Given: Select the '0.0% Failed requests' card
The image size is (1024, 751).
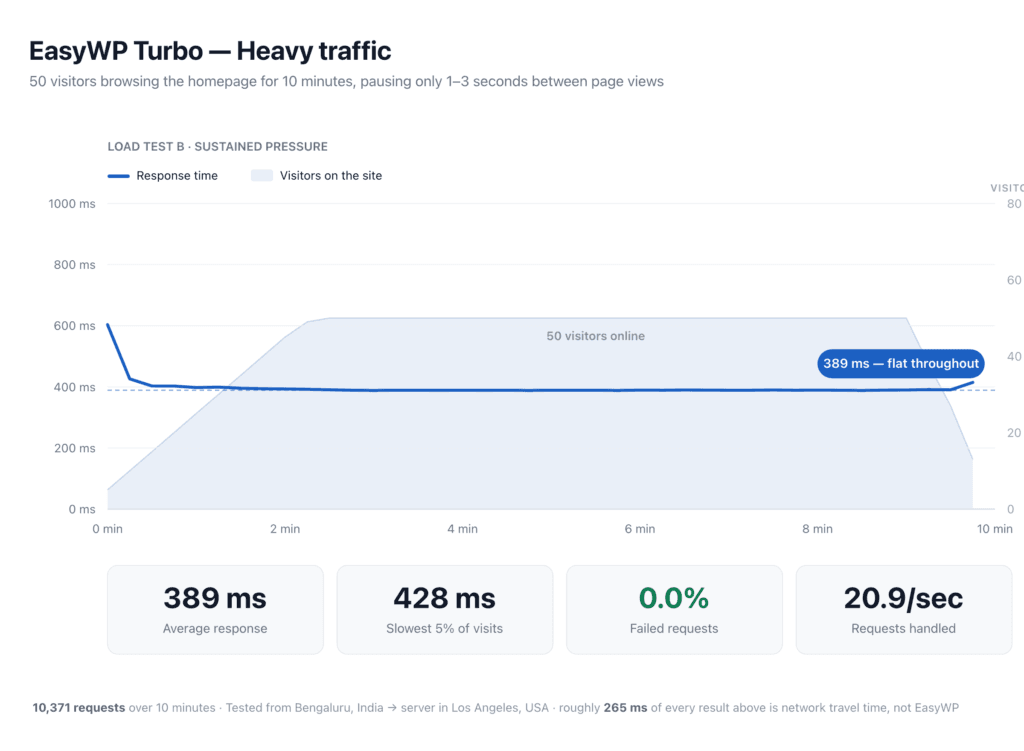Looking at the screenshot, I should pos(674,609).
